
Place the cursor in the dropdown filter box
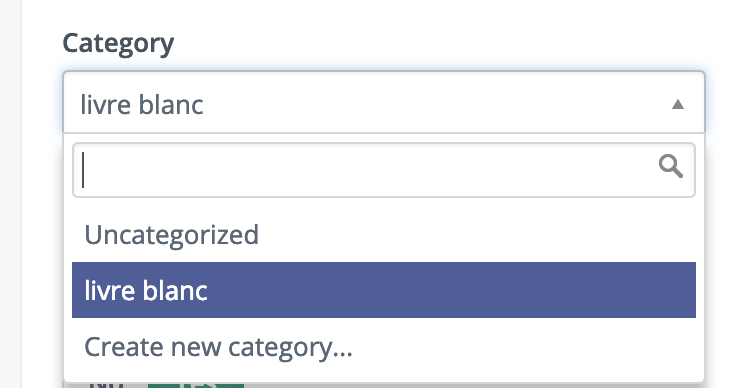[384, 170]
